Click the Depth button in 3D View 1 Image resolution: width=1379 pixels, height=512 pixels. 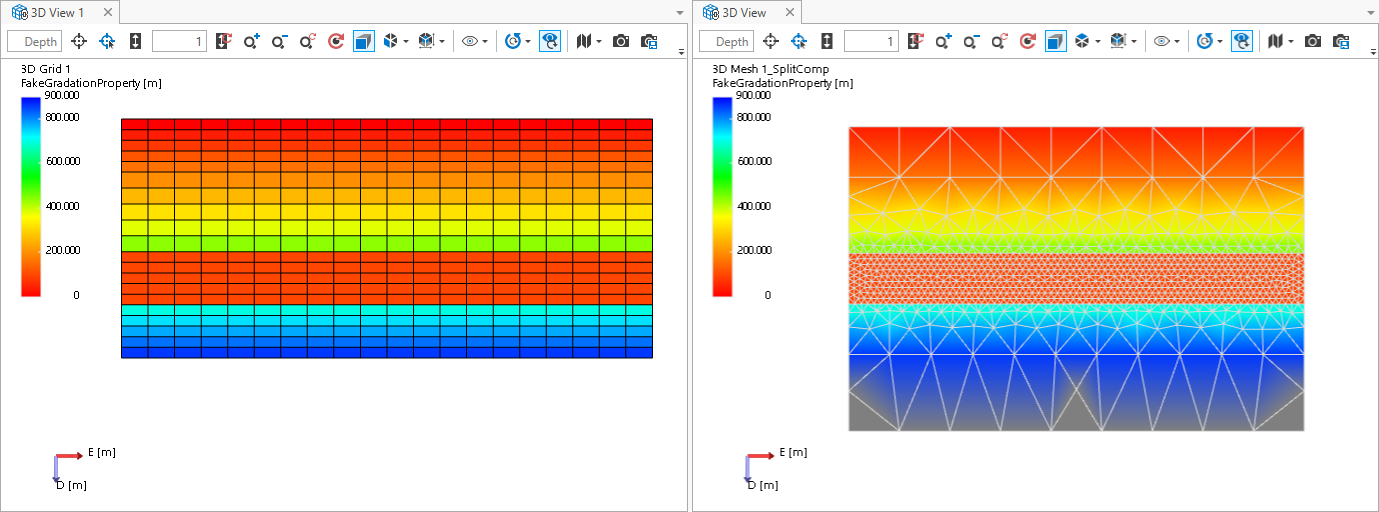(35, 41)
